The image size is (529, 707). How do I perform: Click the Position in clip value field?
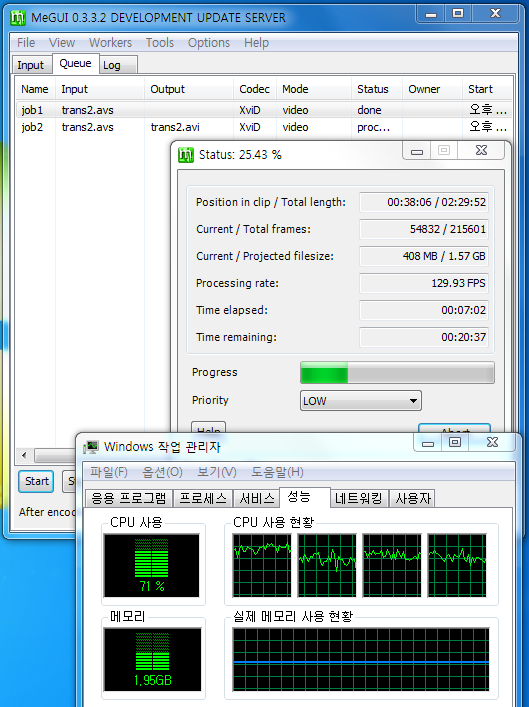(424, 202)
